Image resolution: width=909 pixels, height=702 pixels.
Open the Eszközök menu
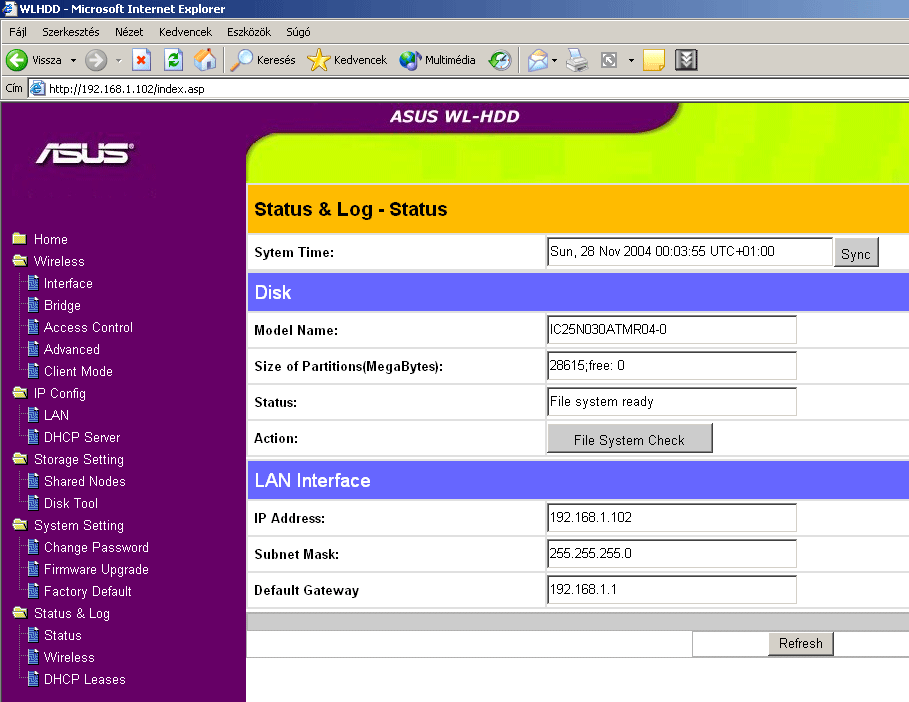point(249,32)
